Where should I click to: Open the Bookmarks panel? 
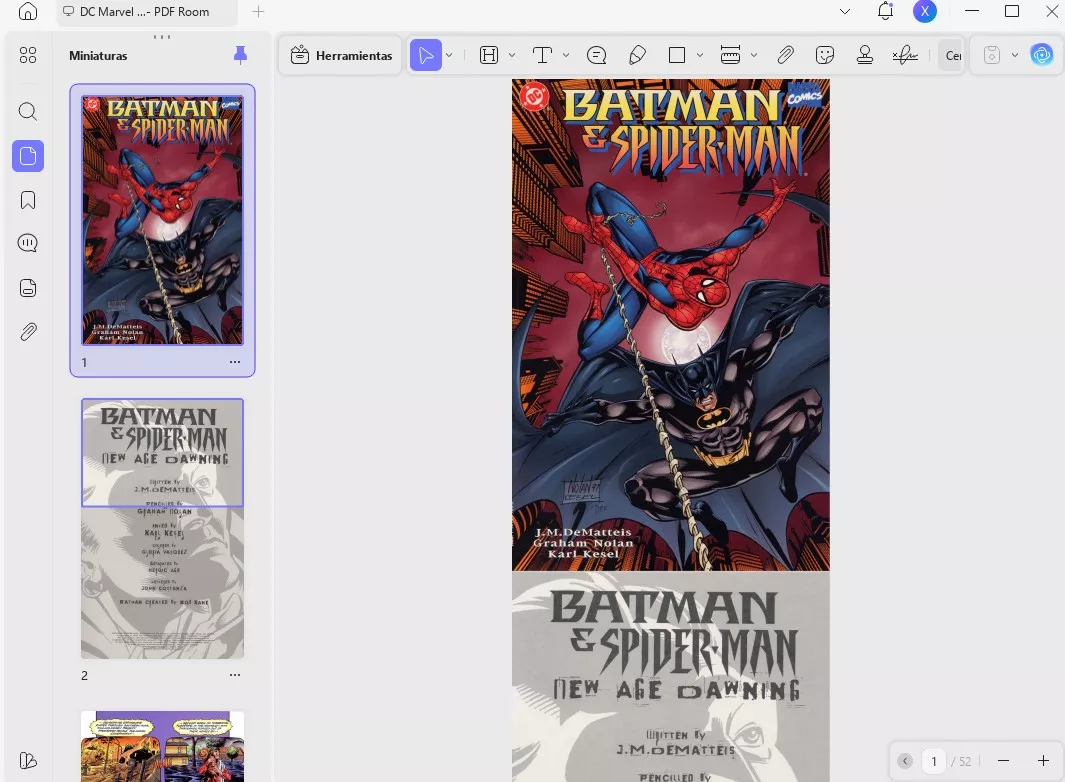28,200
